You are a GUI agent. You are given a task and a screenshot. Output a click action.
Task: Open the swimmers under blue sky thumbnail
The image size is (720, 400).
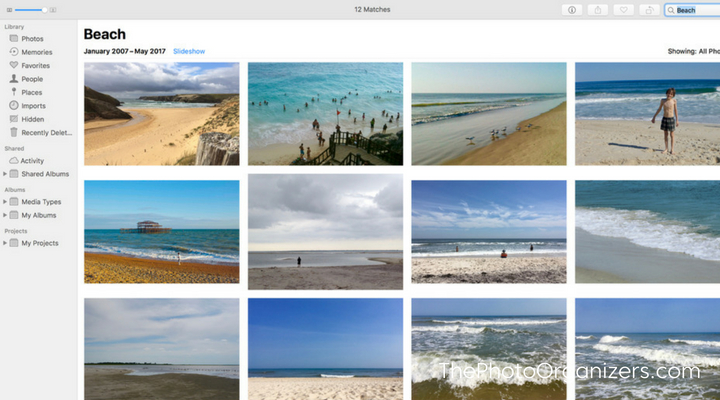point(489,231)
